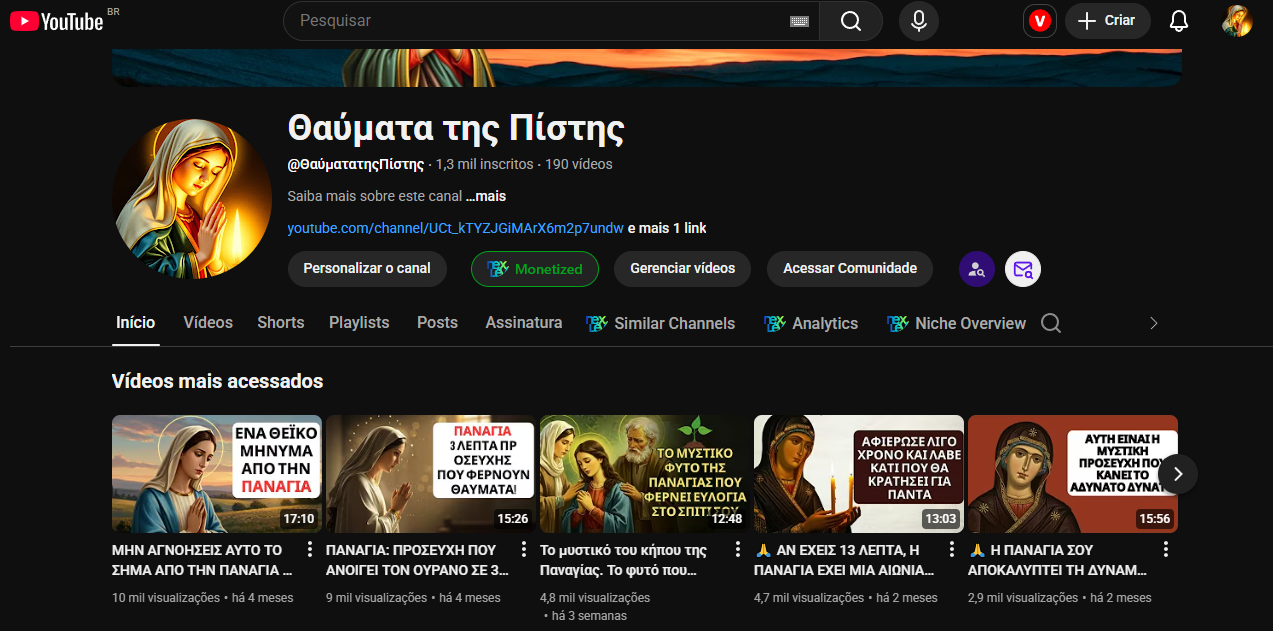The height and width of the screenshot is (631, 1273).
Task: Open options for ΜΗΝ ΑΓΝΟΗΣΕΙΣ video
Action: pyautogui.click(x=310, y=550)
